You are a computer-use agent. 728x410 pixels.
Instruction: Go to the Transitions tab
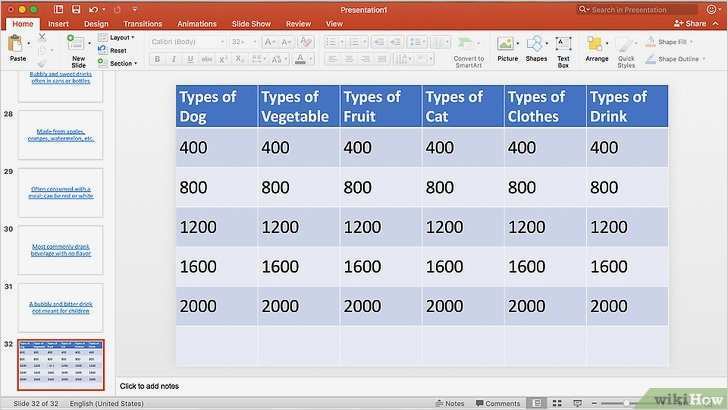(x=143, y=24)
